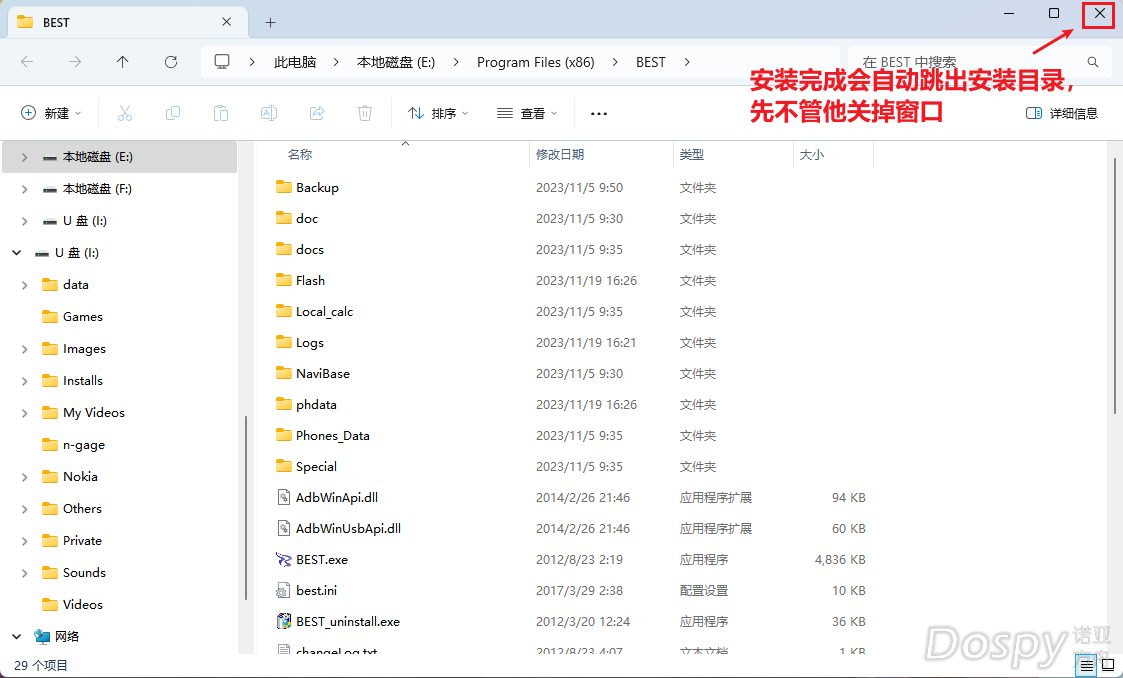Click the Back navigation arrow

(27, 62)
